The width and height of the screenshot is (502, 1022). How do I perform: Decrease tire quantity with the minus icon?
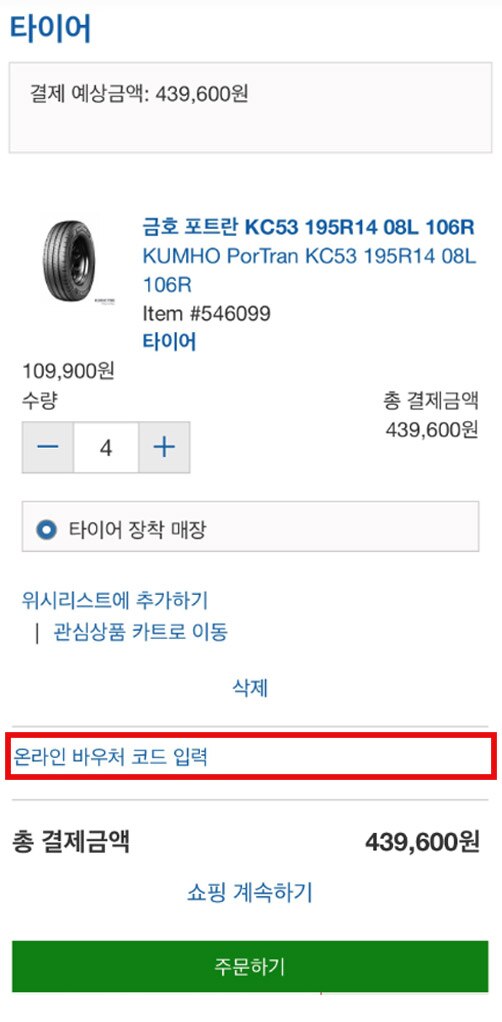pyautogui.click(x=48, y=447)
